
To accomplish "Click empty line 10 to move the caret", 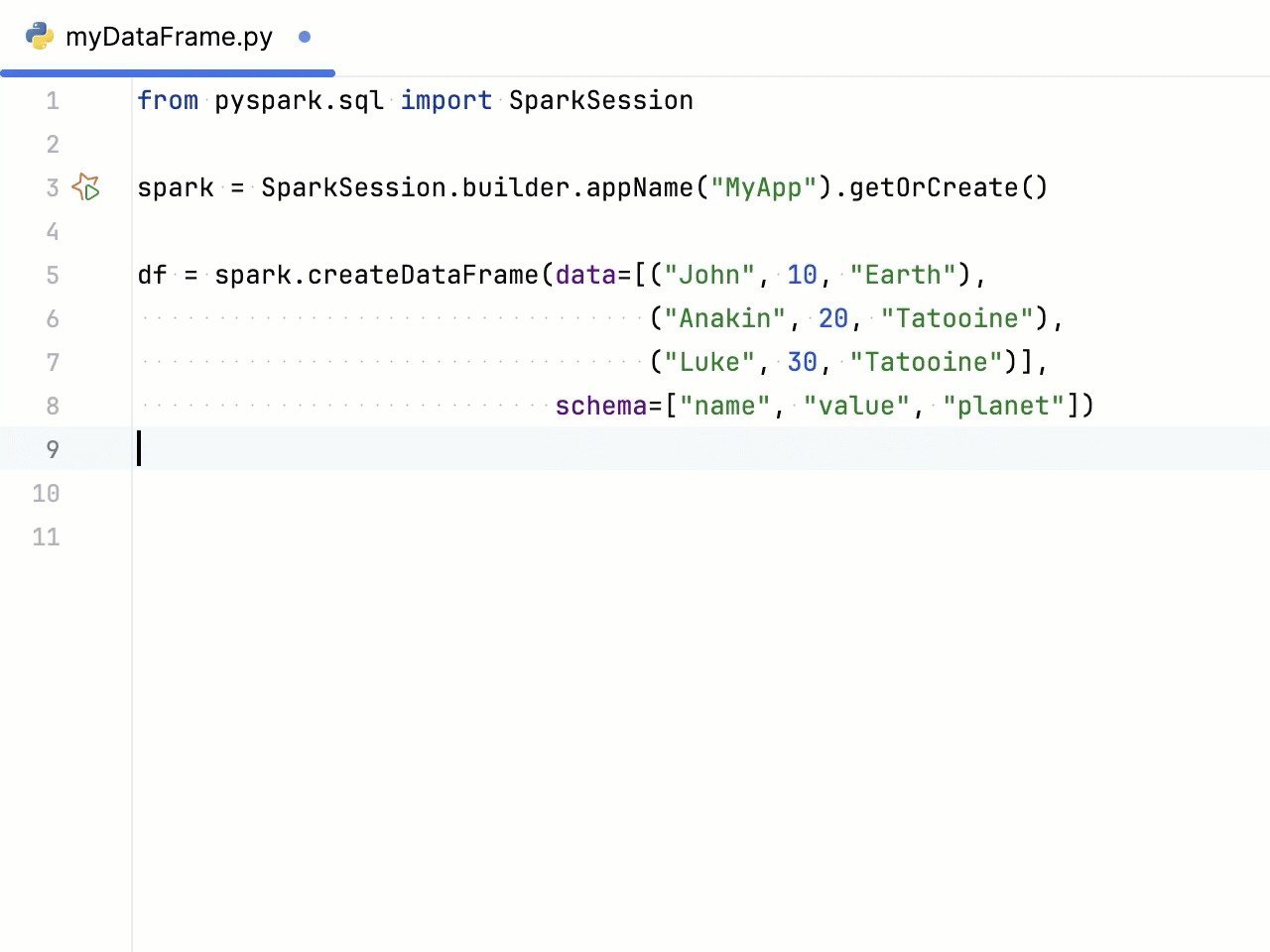I will tap(298, 493).
